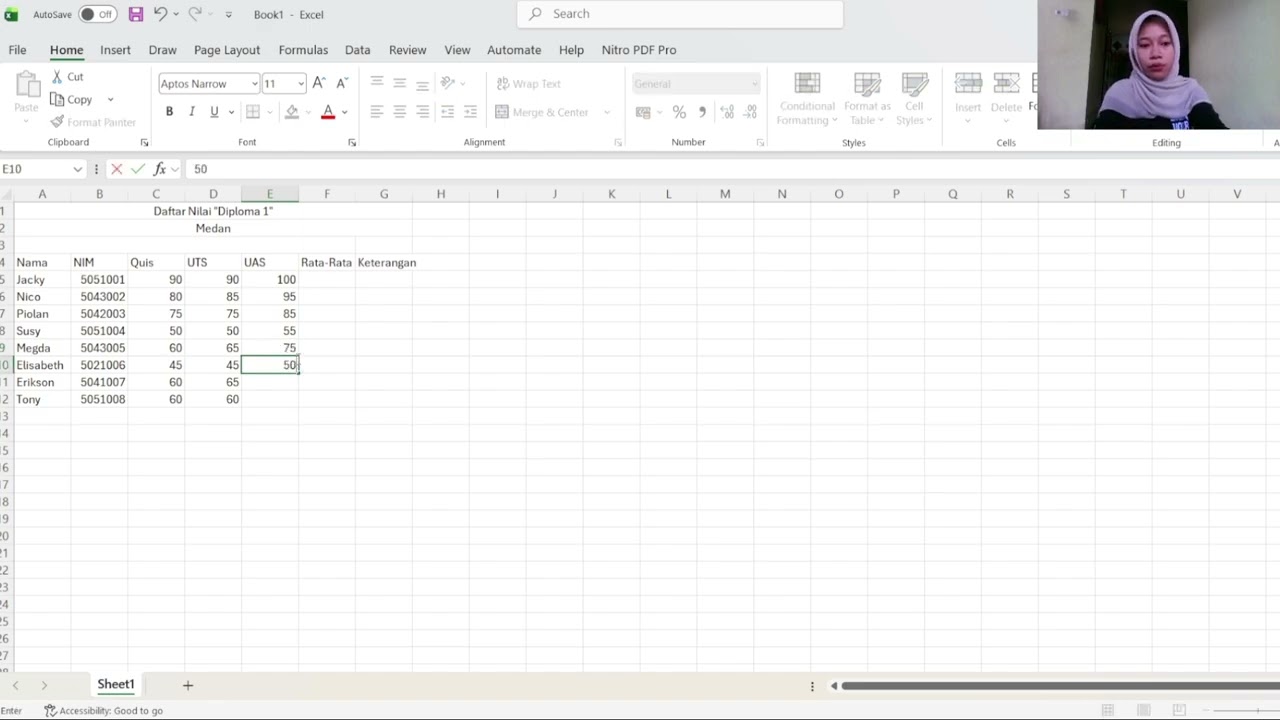Click Insert cells button
The height and width of the screenshot is (720, 1280).
(x=968, y=99)
